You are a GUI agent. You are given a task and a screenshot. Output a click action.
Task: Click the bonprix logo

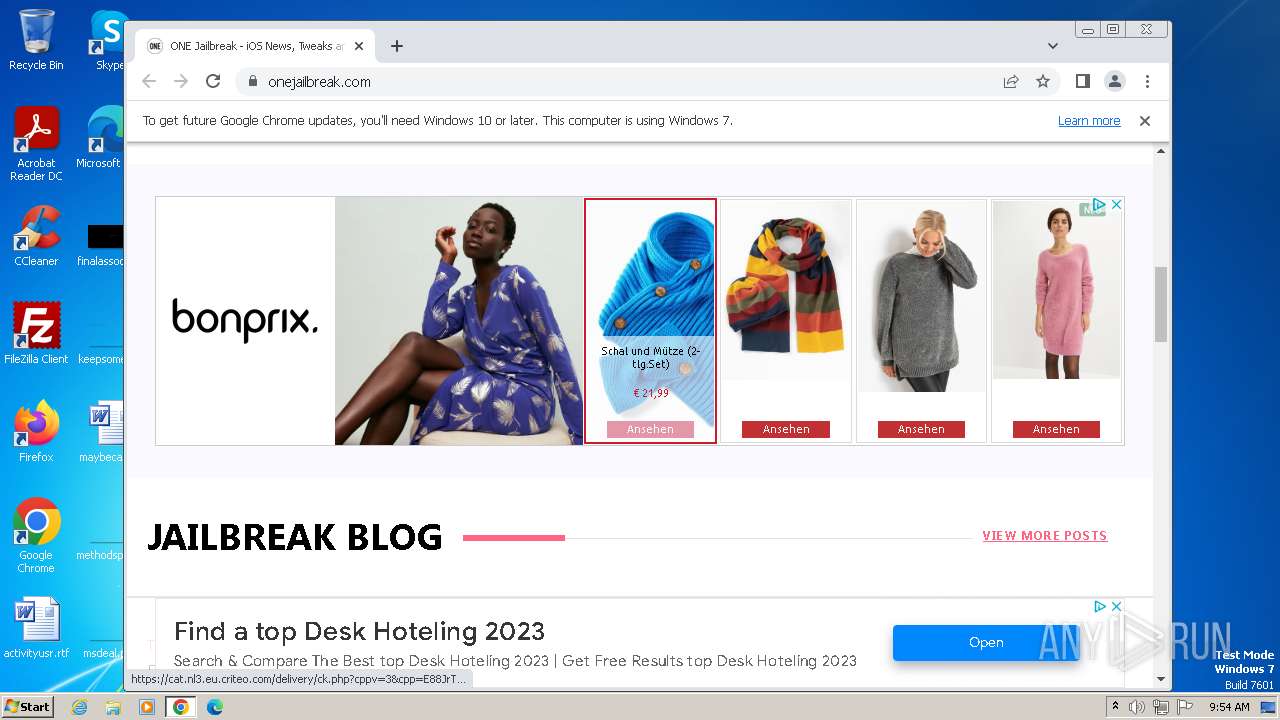point(245,321)
